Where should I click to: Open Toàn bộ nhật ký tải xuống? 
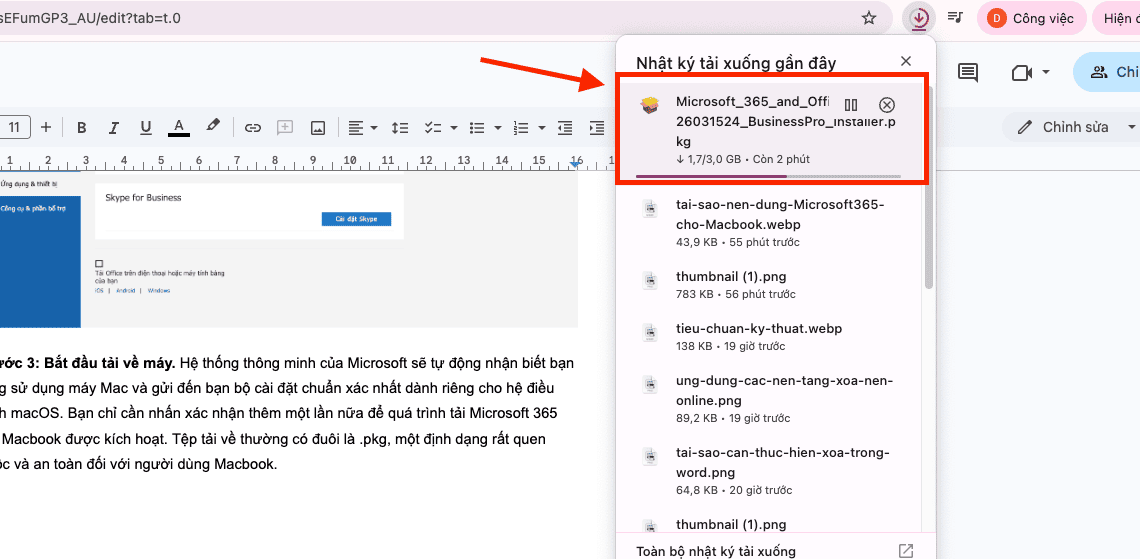[x=715, y=552]
